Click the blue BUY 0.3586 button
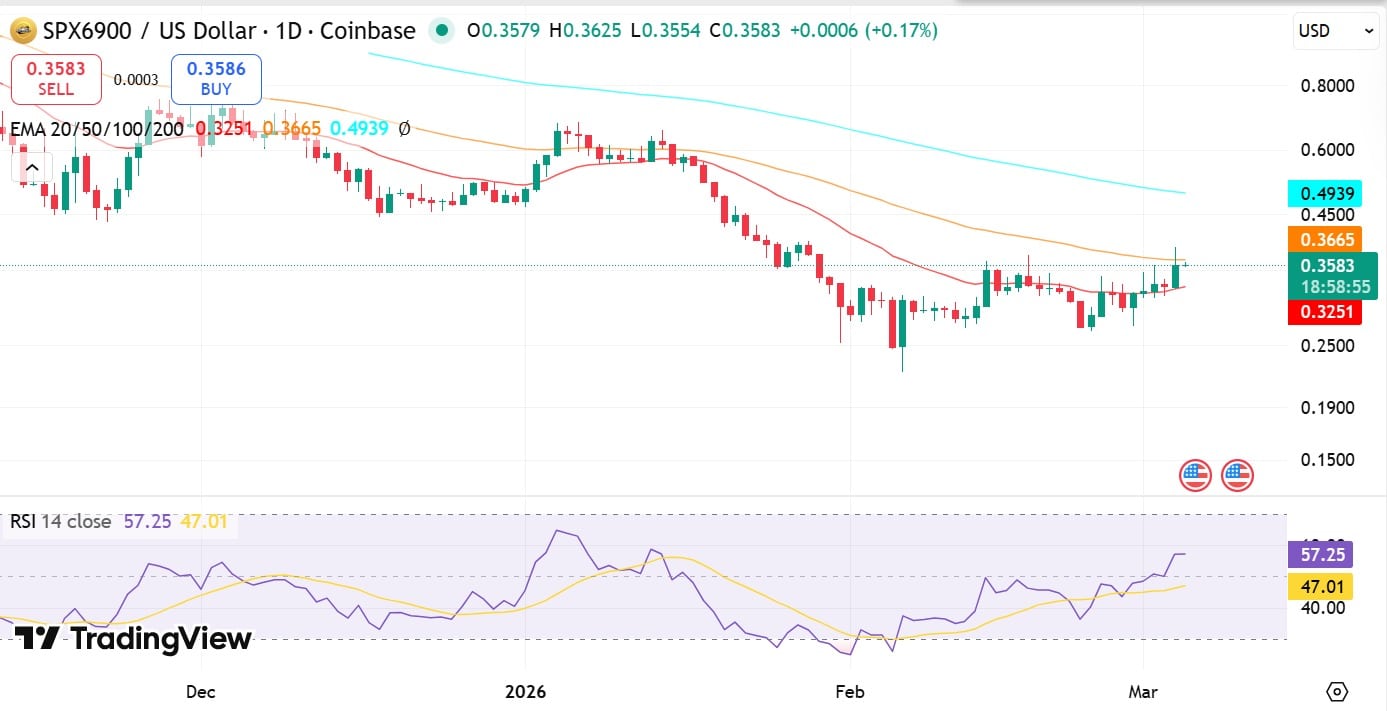 click(x=216, y=79)
